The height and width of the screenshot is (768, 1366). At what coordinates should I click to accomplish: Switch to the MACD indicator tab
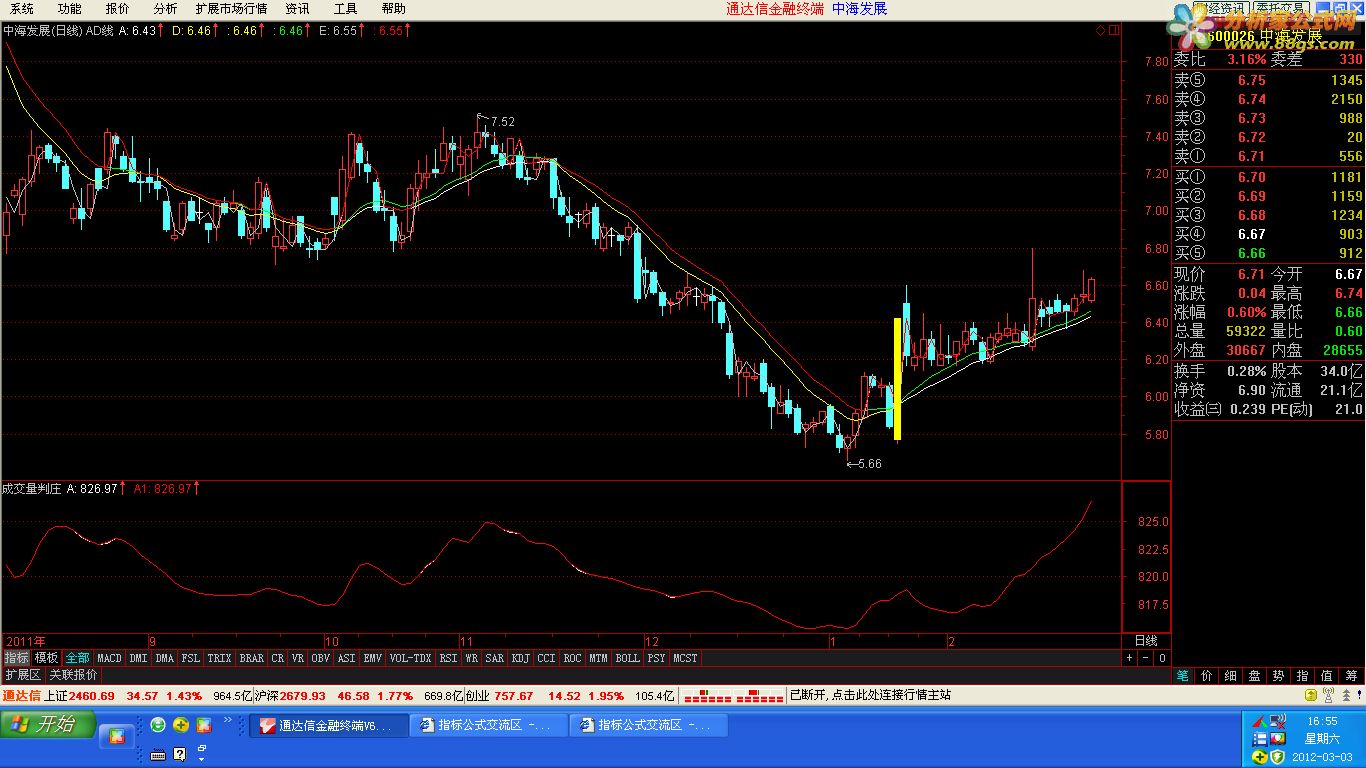[x=109, y=658]
